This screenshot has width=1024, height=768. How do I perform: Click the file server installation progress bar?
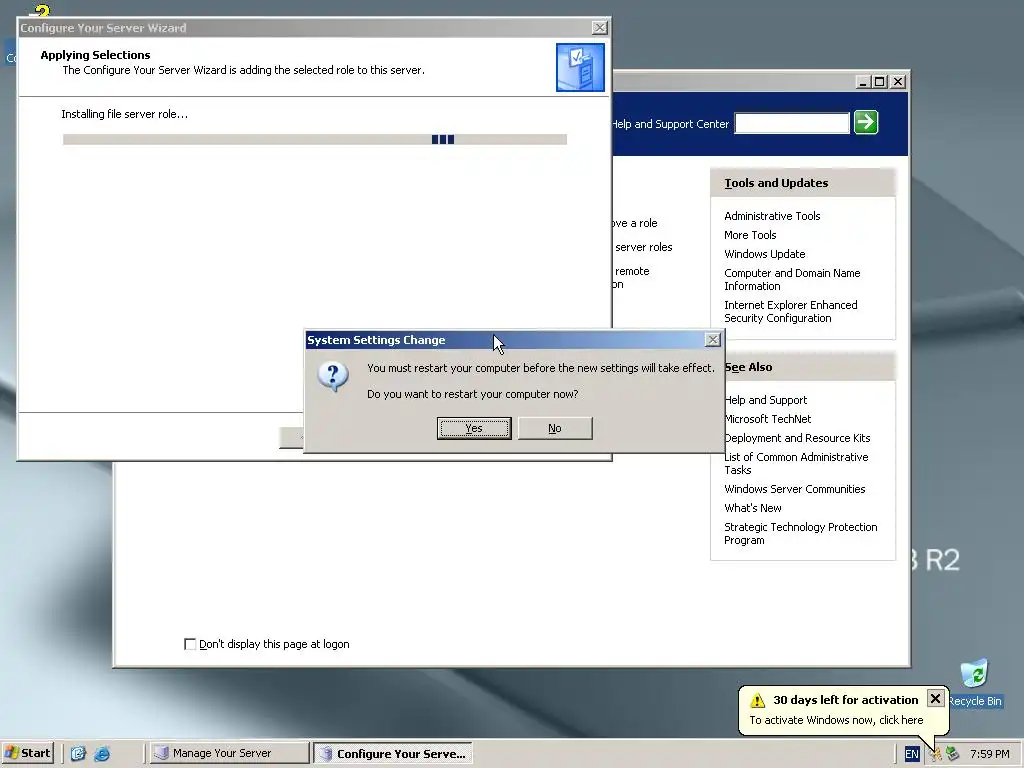[315, 139]
